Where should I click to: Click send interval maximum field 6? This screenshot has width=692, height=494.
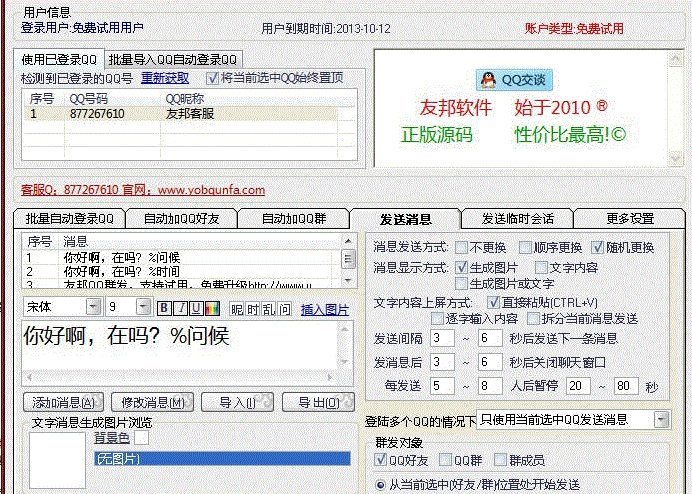tap(490, 338)
